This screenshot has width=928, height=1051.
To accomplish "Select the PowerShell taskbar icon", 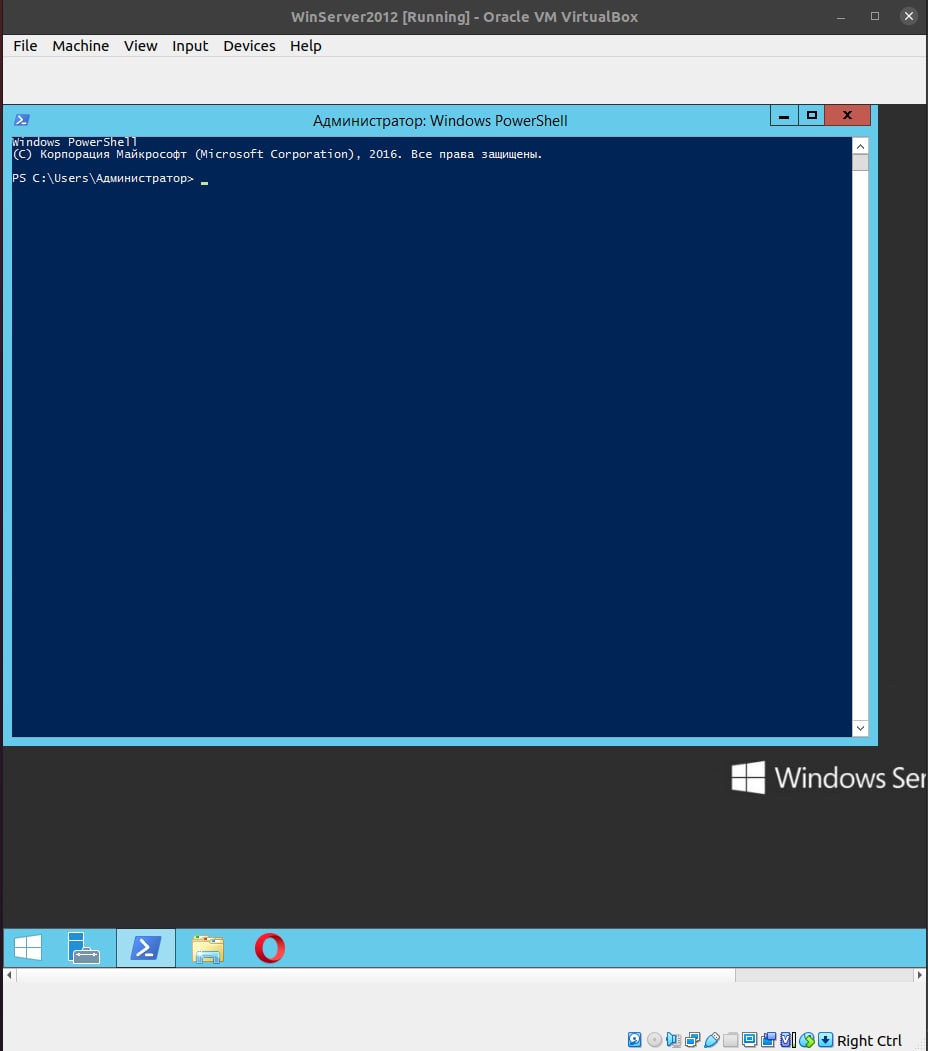I will [x=146, y=948].
